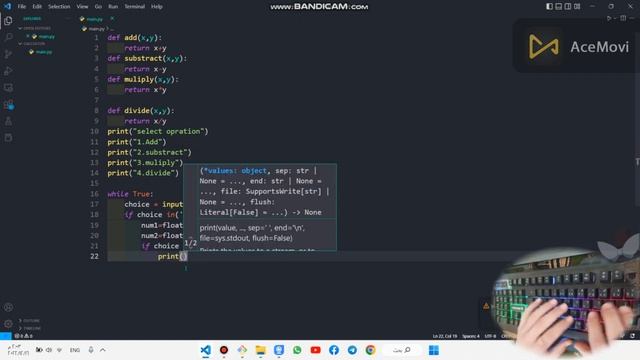Click Spaces: 4 indentation status entry

coord(471,336)
